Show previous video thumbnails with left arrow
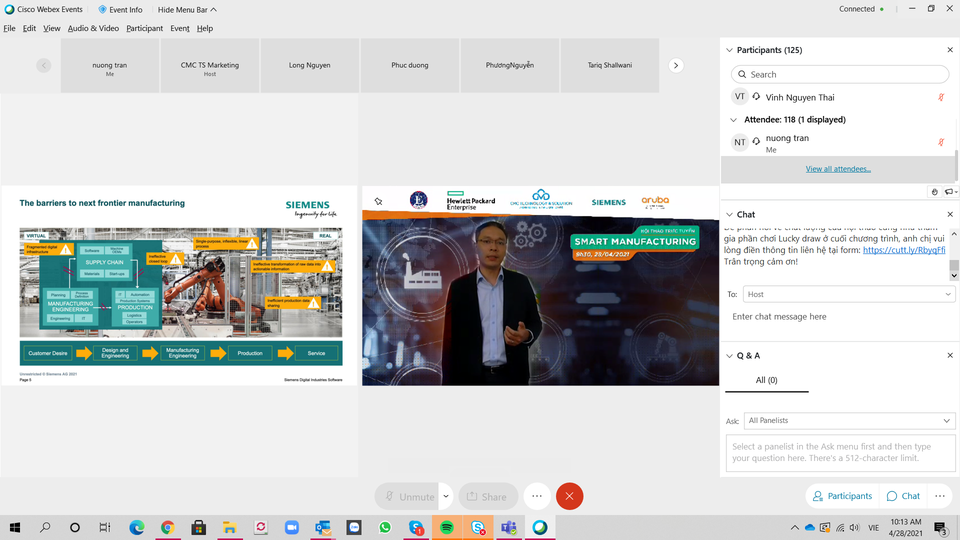960x540 pixels. pos(43,66)
